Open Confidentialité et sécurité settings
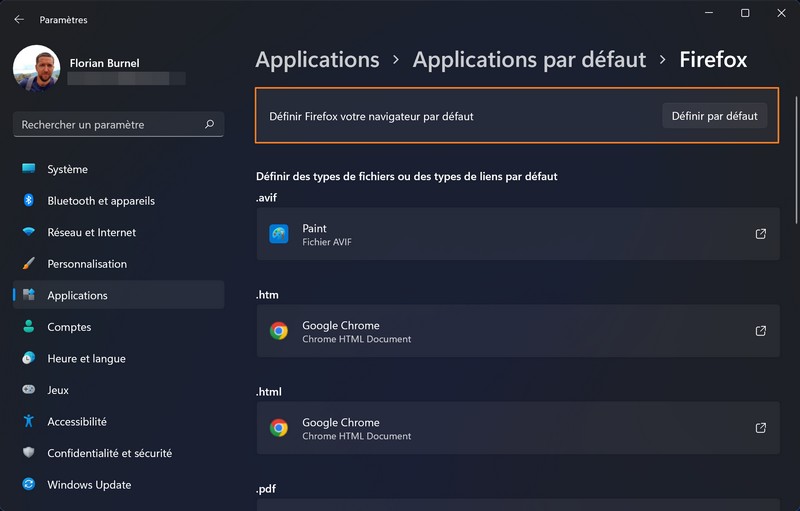The height and width of the screenshot is (511, 800). pos(118,453)
